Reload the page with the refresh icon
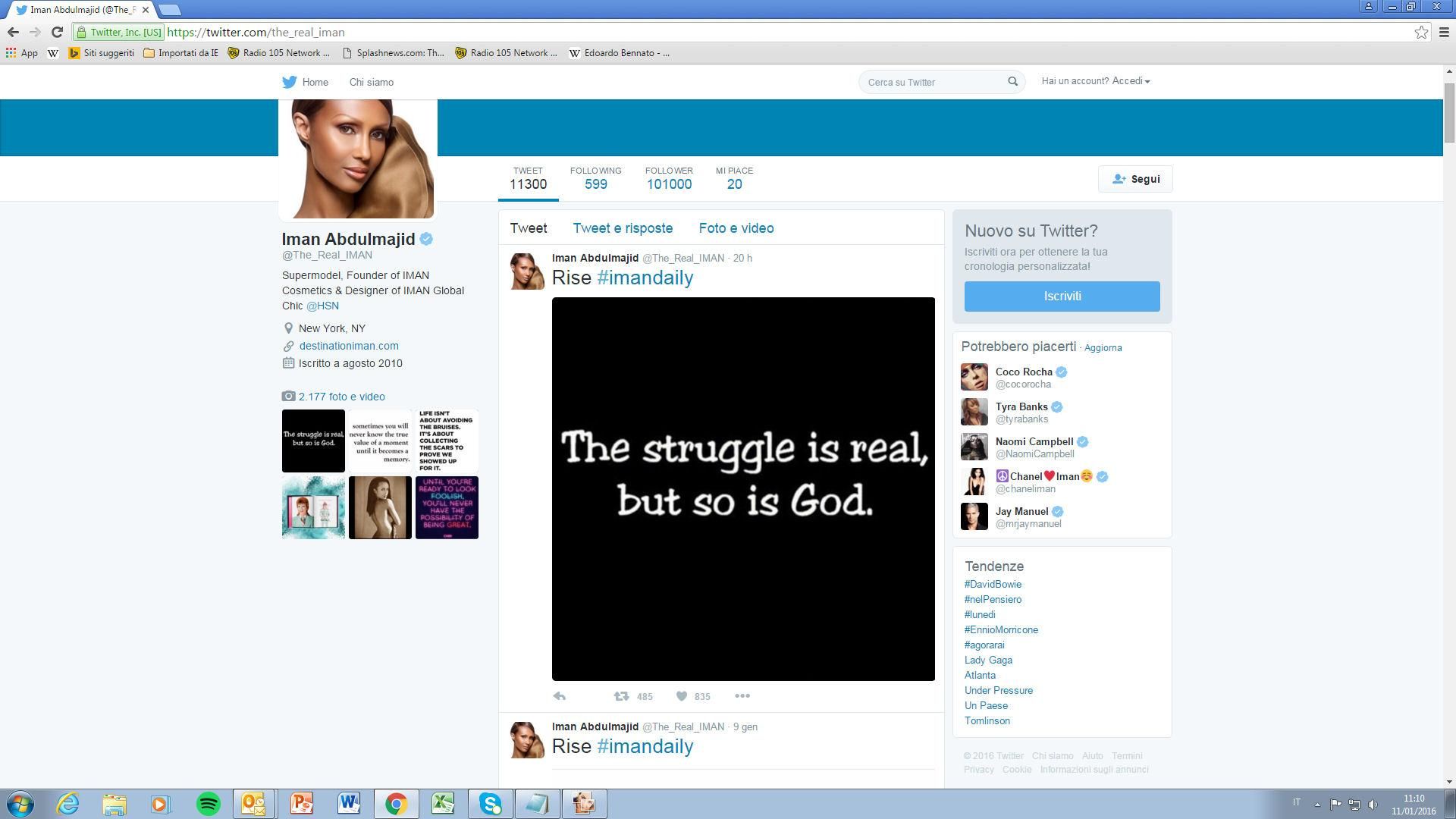 (57, 32)
